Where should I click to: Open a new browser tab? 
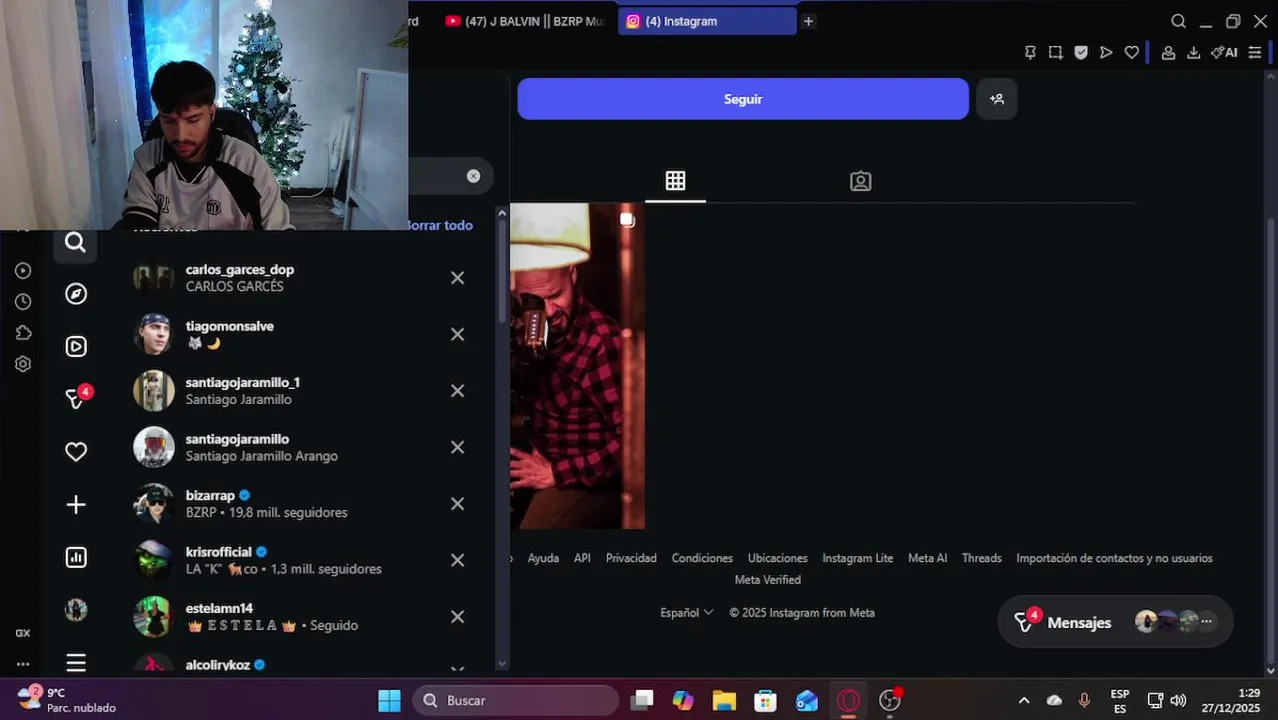coord(808,21)
